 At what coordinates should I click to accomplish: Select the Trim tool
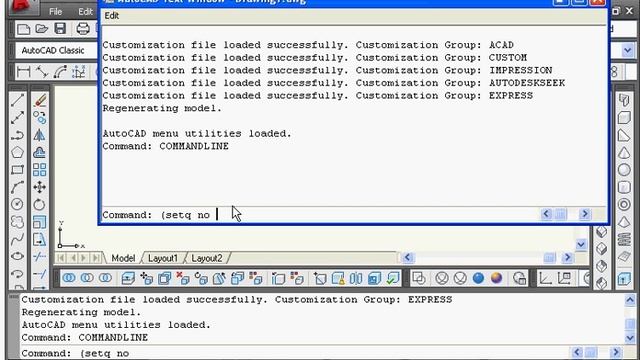click(x=40, y=256)
